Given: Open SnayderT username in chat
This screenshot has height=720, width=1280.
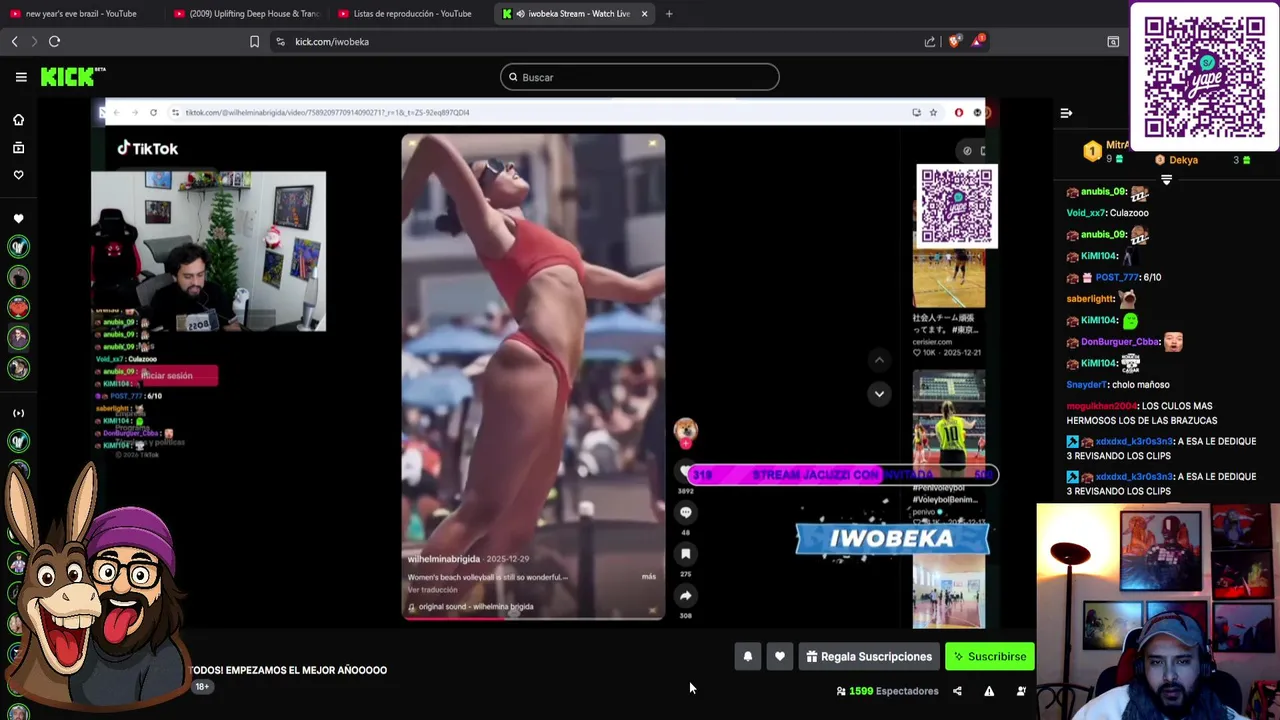Looking at the screenshot, I should pos(1087,385).
